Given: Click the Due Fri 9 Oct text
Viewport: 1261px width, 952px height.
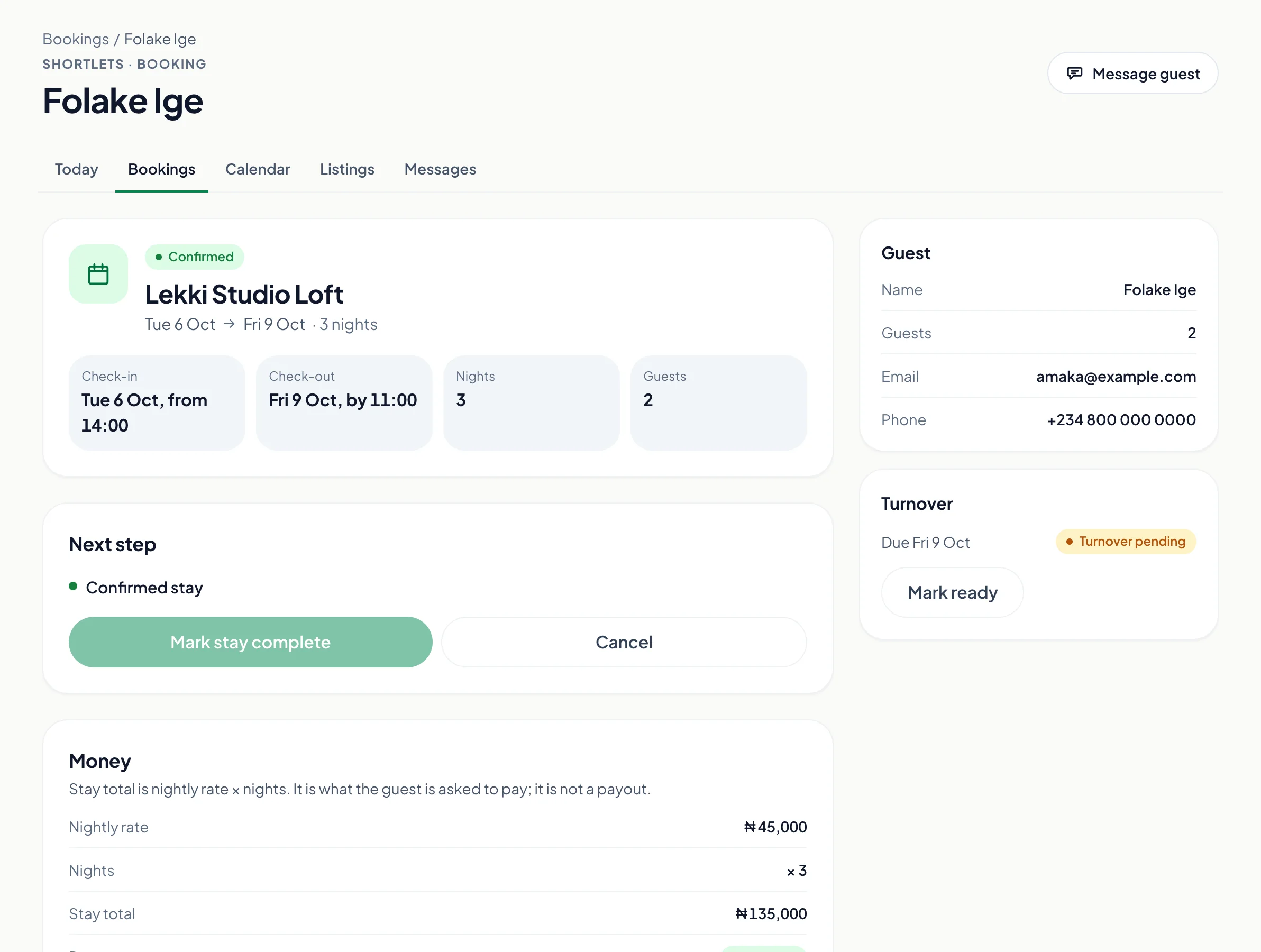Looking at the screenshot, I should click(x=925, y=543).
